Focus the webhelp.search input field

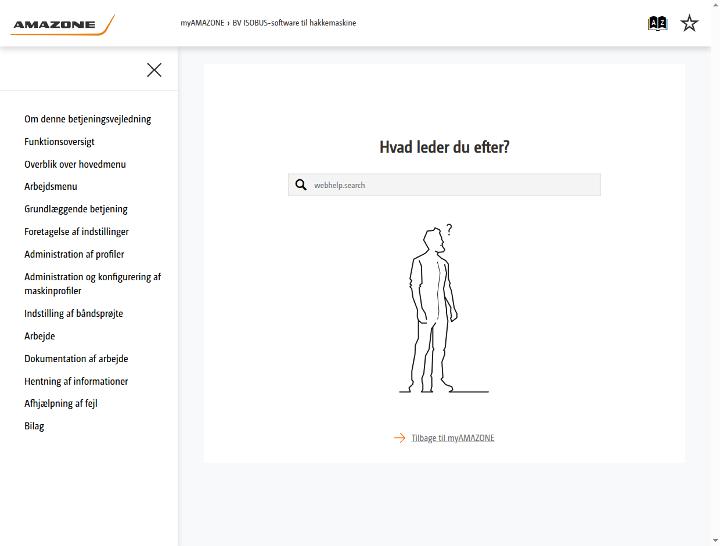pyautogui.click(x=444, y=185)
